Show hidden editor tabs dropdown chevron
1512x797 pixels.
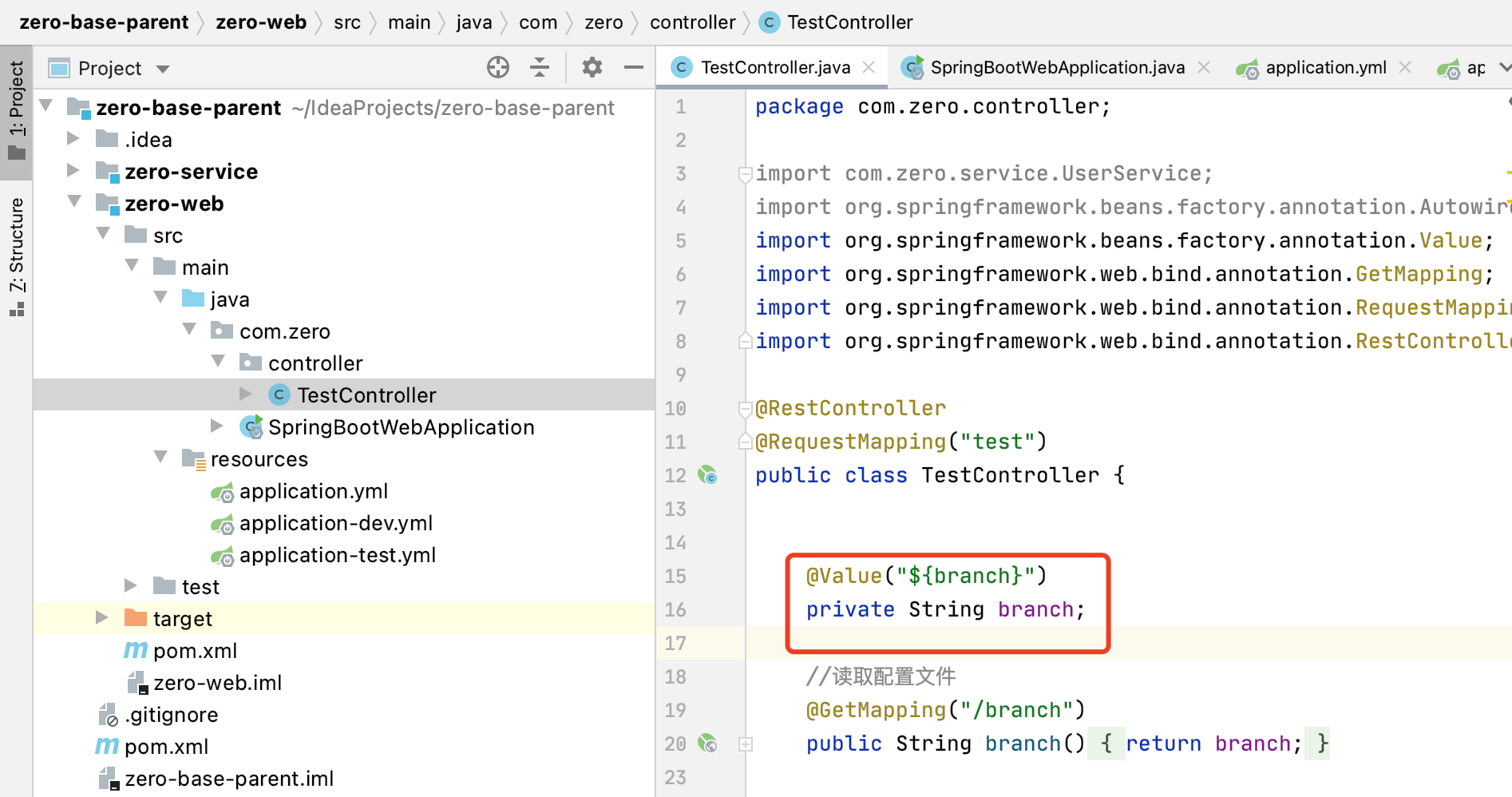(1504, 68)
